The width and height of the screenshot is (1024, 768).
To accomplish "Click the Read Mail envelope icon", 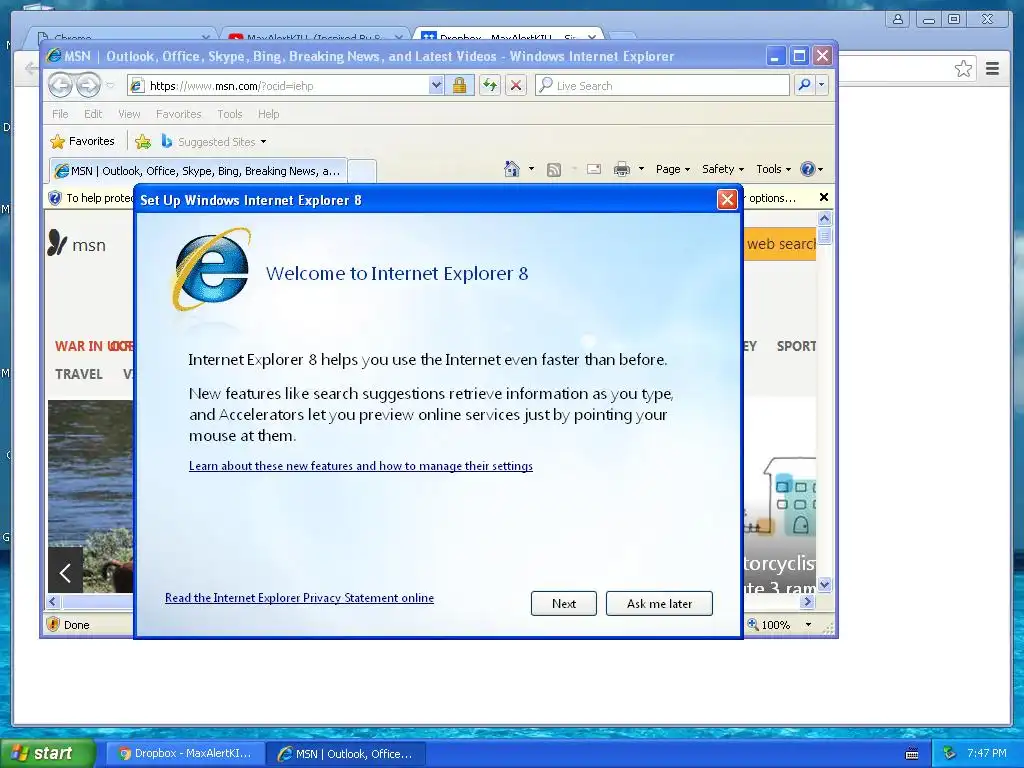I will [594, 169].
